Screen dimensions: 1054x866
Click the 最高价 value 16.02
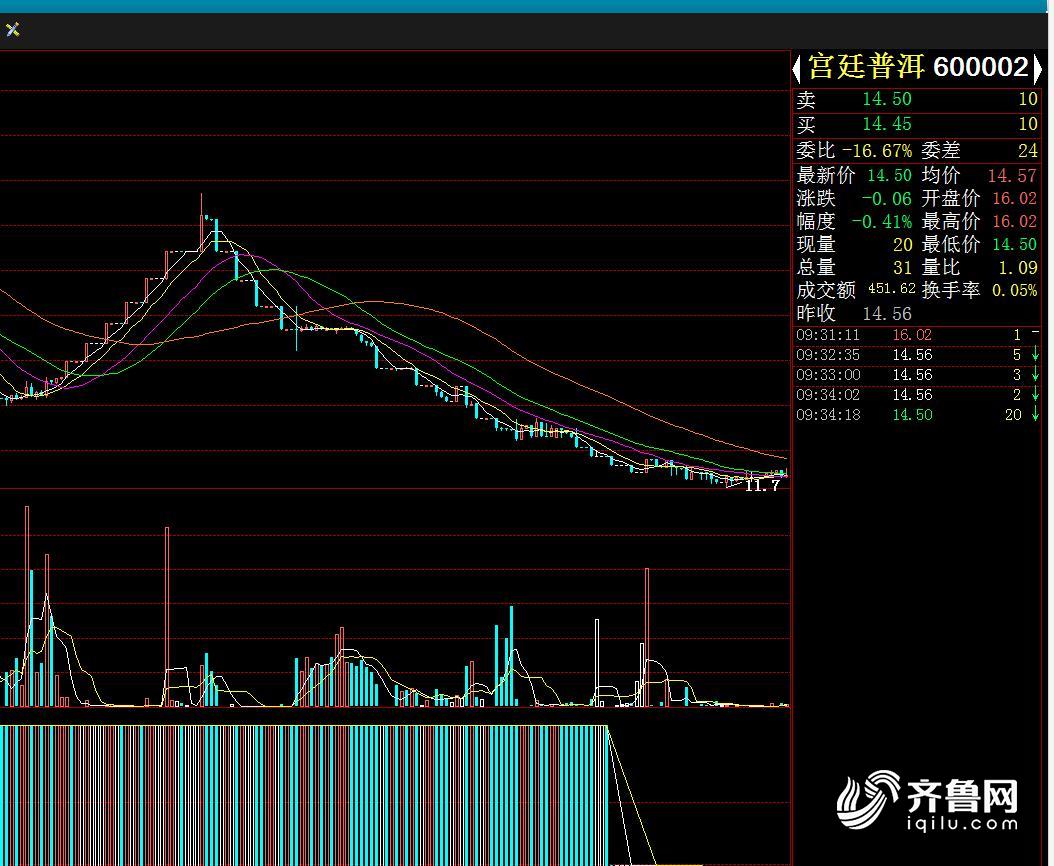1014,221
